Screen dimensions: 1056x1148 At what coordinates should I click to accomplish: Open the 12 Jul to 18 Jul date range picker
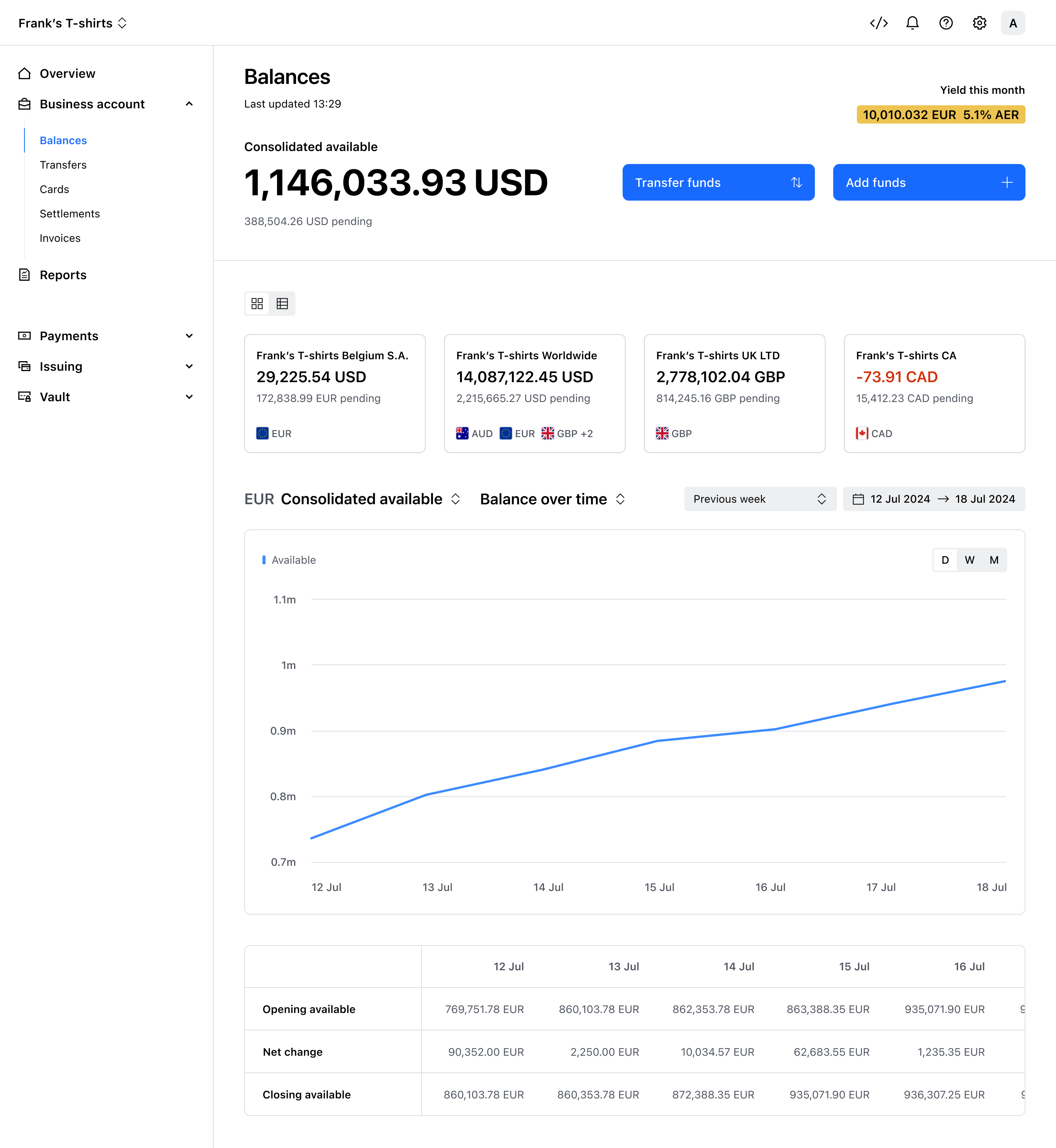[x=934, y=498]
